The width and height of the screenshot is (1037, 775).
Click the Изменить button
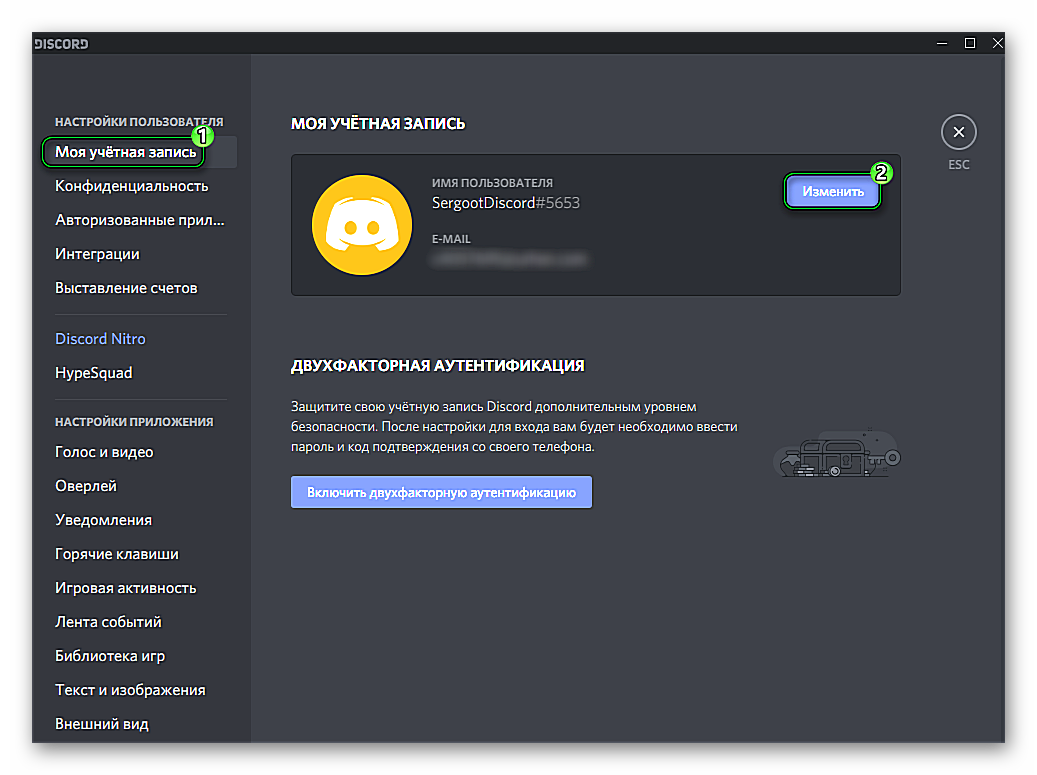(833, 192)
